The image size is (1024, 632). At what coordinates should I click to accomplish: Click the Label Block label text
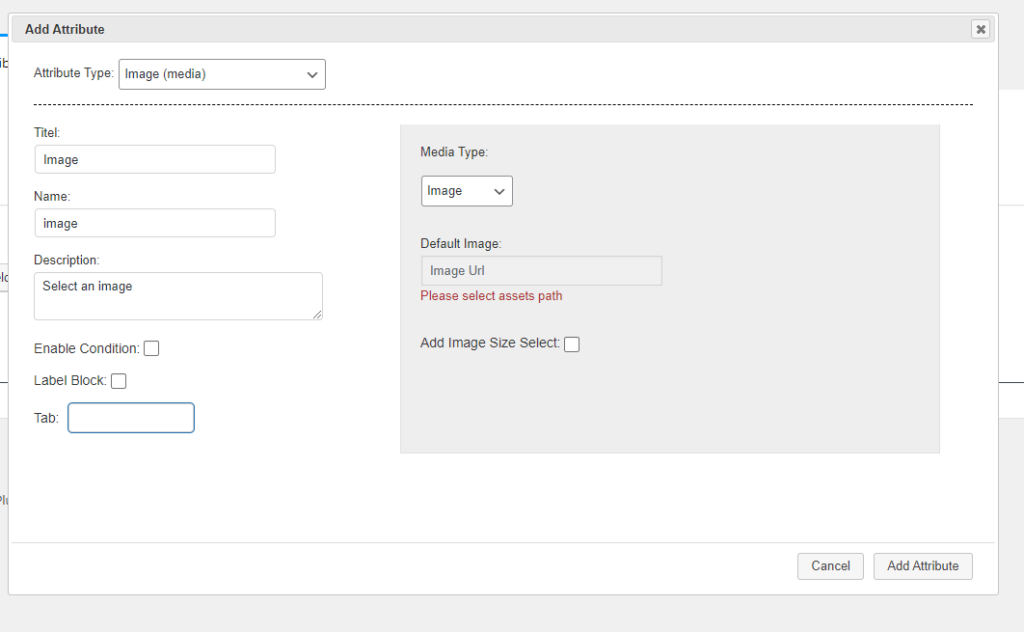pyautogui.click(x=70, y=381)
